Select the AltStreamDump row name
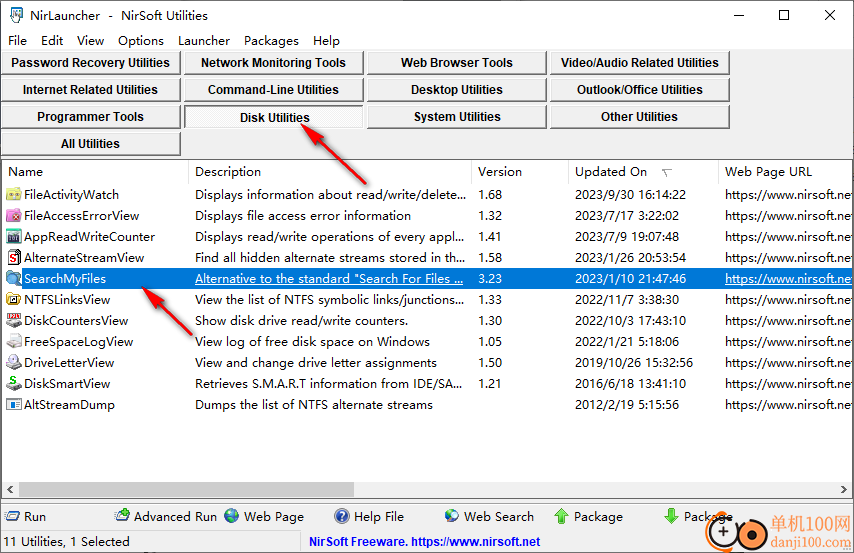The width and height of the screenshot is (854, 553). click(70, 405)
